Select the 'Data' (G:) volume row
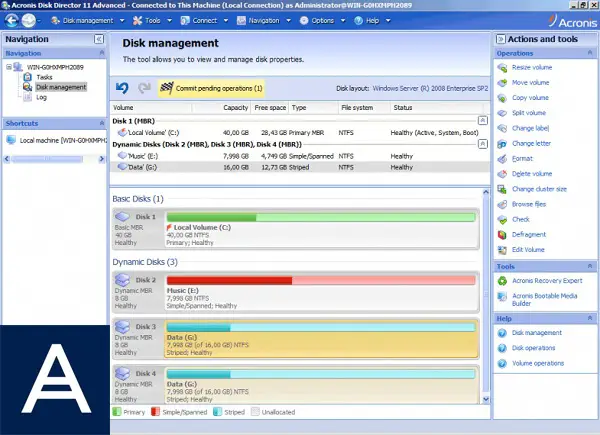The image size is (600, 435). (x=300, y=167)
